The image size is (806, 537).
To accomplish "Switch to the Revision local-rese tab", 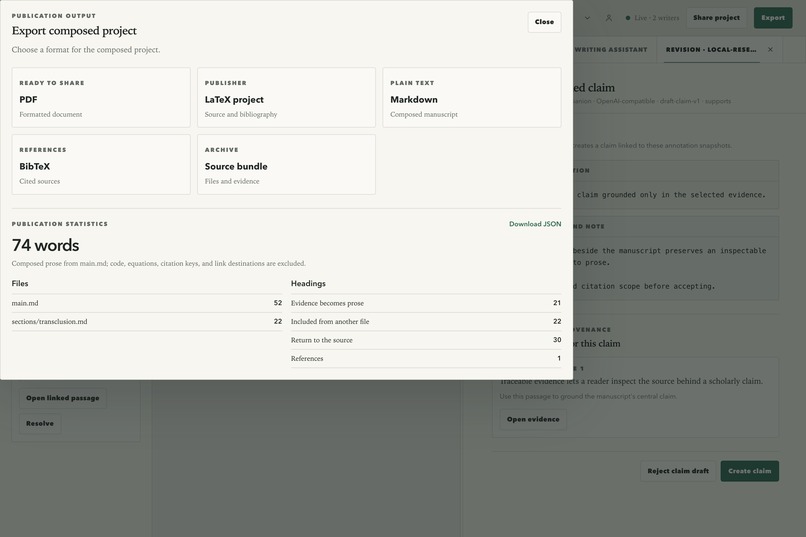I will pos(711,50).
